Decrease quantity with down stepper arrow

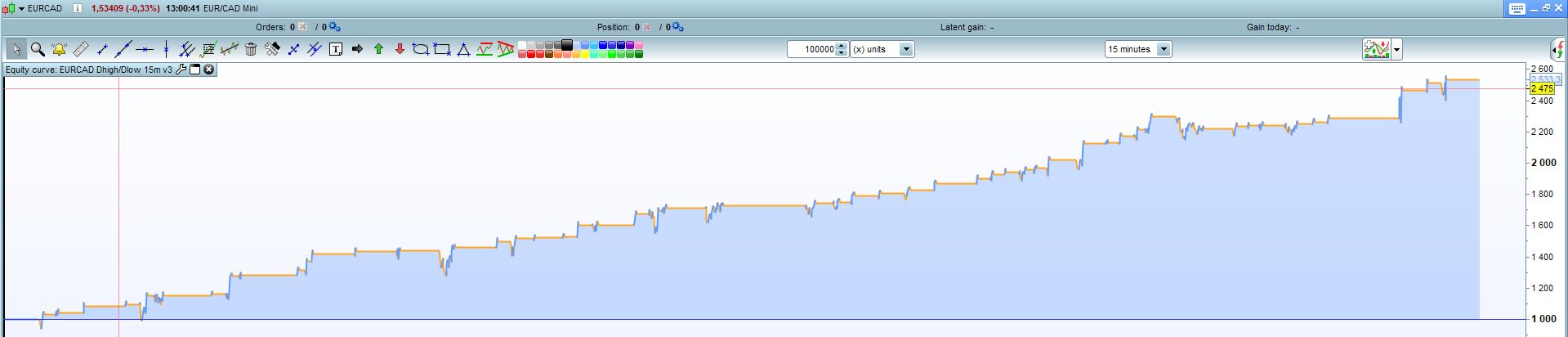click(842, 52)
